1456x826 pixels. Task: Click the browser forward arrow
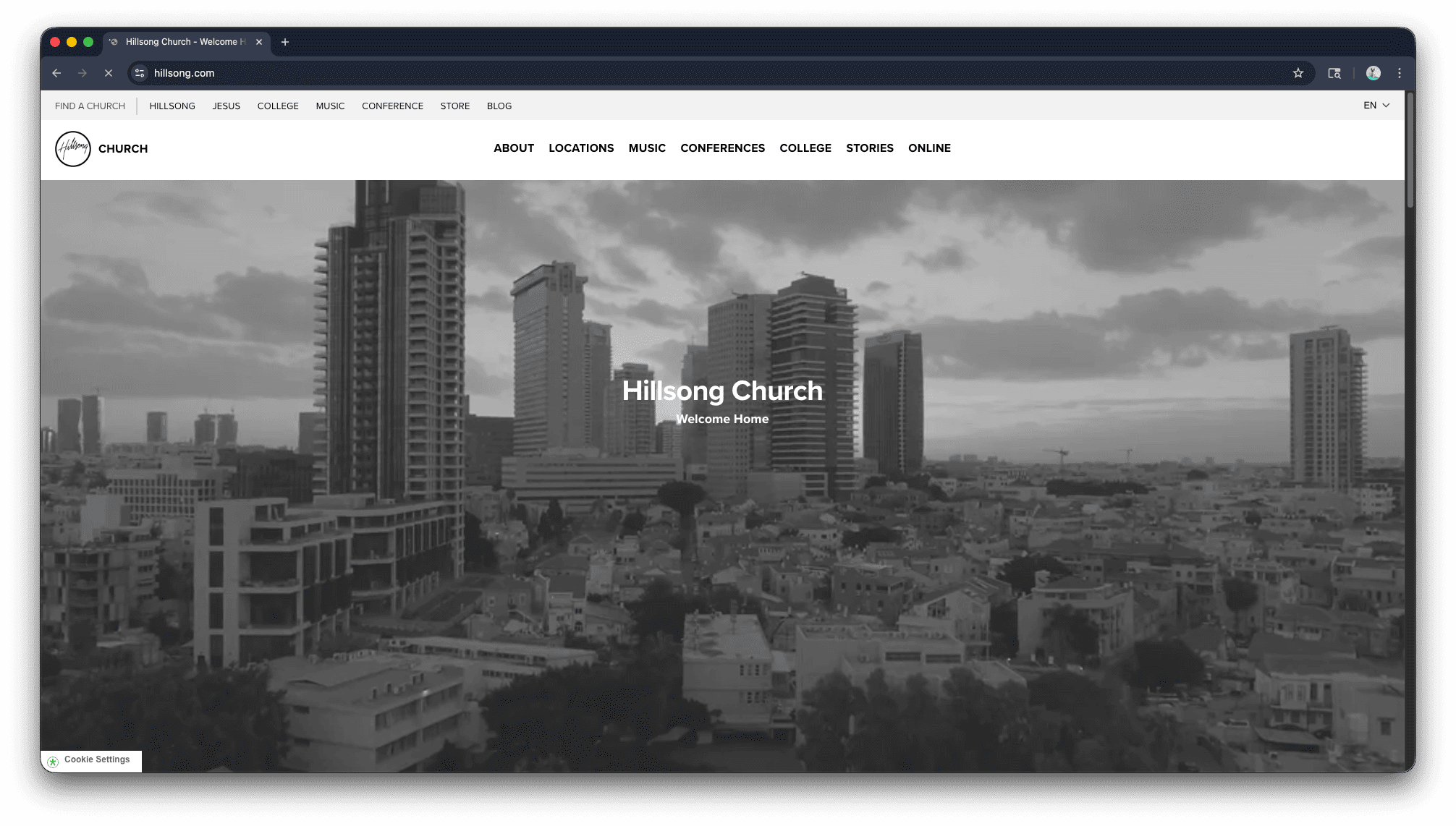[x=82, y=73]
